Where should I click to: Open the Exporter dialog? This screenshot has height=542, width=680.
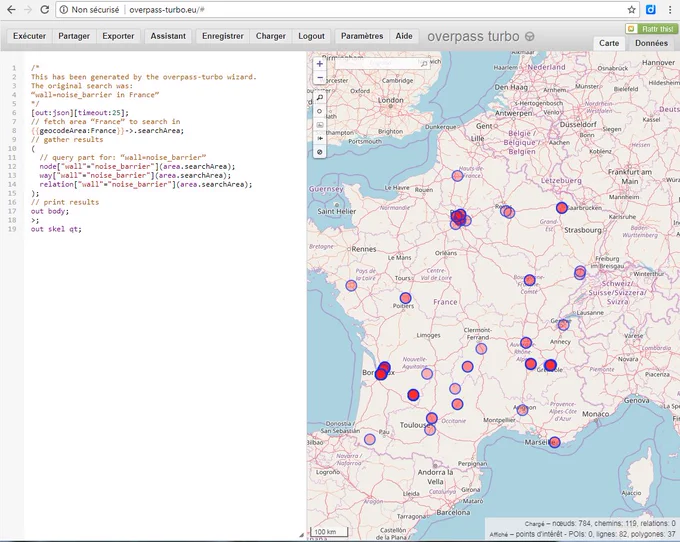(118, 36)
